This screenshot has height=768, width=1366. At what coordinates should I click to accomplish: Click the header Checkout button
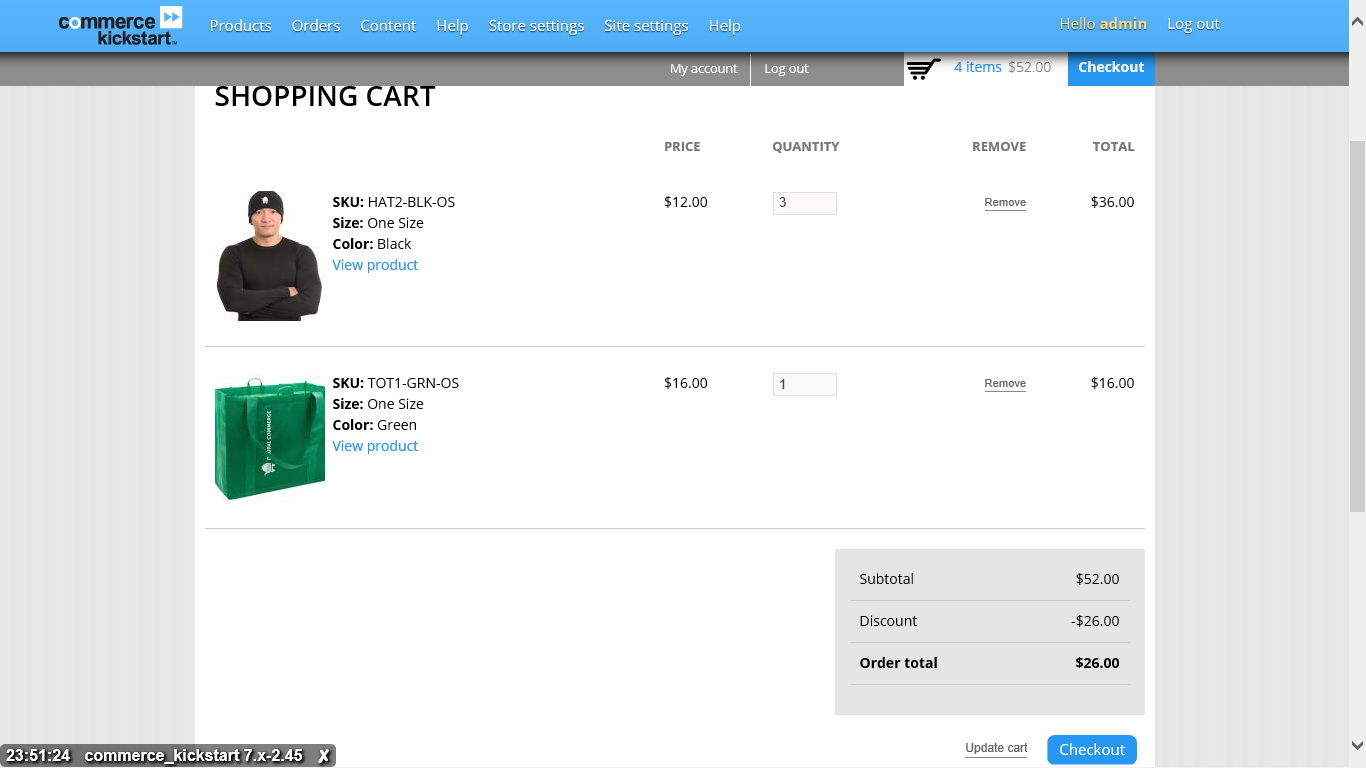coord(1110,67)
